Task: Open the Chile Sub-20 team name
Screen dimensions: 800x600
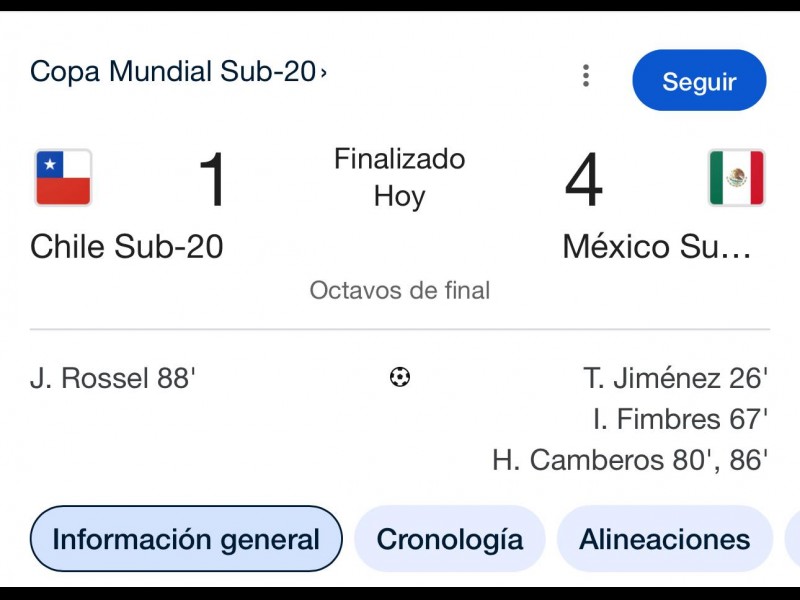Action: pyautogui.click(x=127, y=246)
